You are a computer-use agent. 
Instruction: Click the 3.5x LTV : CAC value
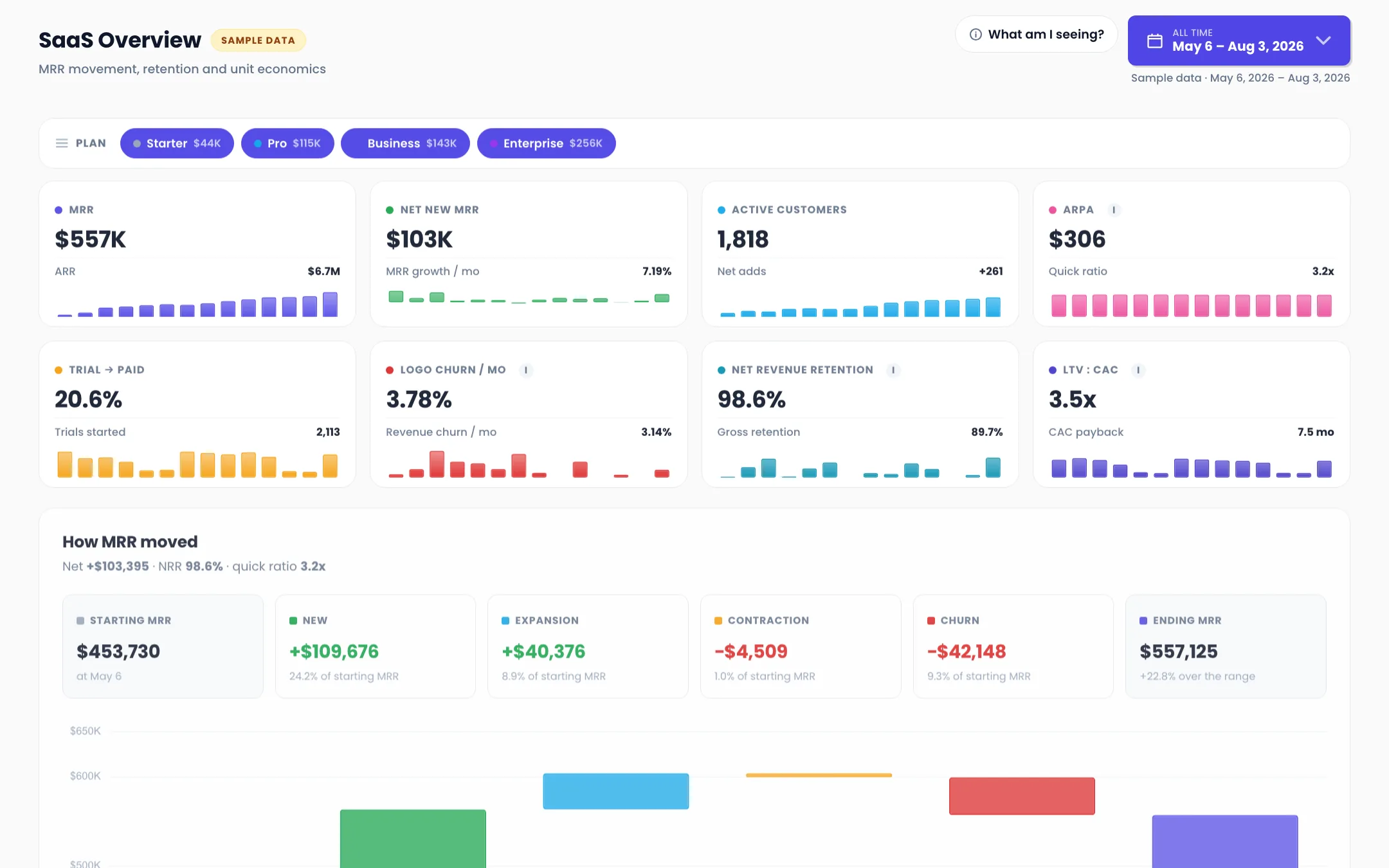point(1072,399)
